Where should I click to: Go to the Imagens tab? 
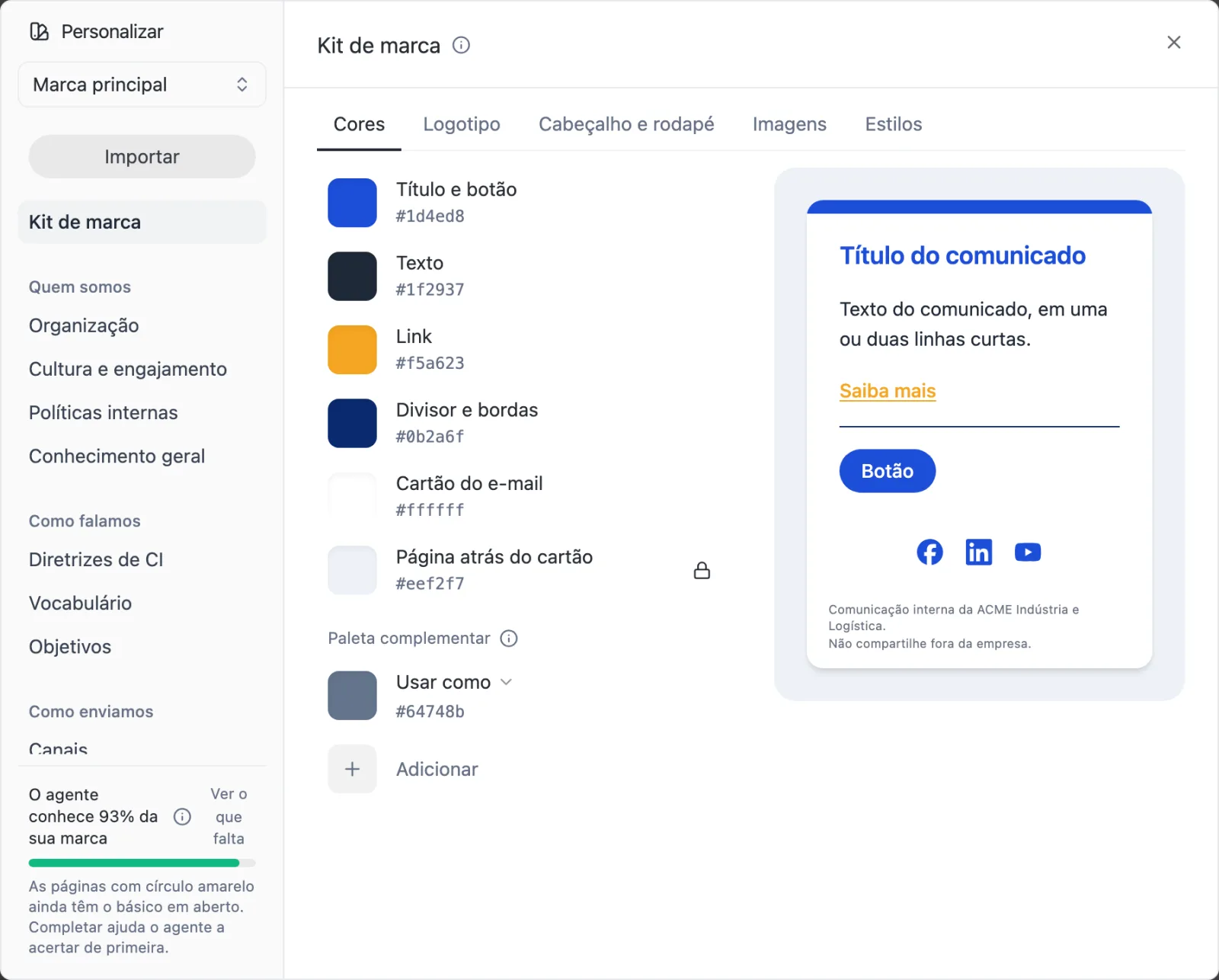coord(789,124)
